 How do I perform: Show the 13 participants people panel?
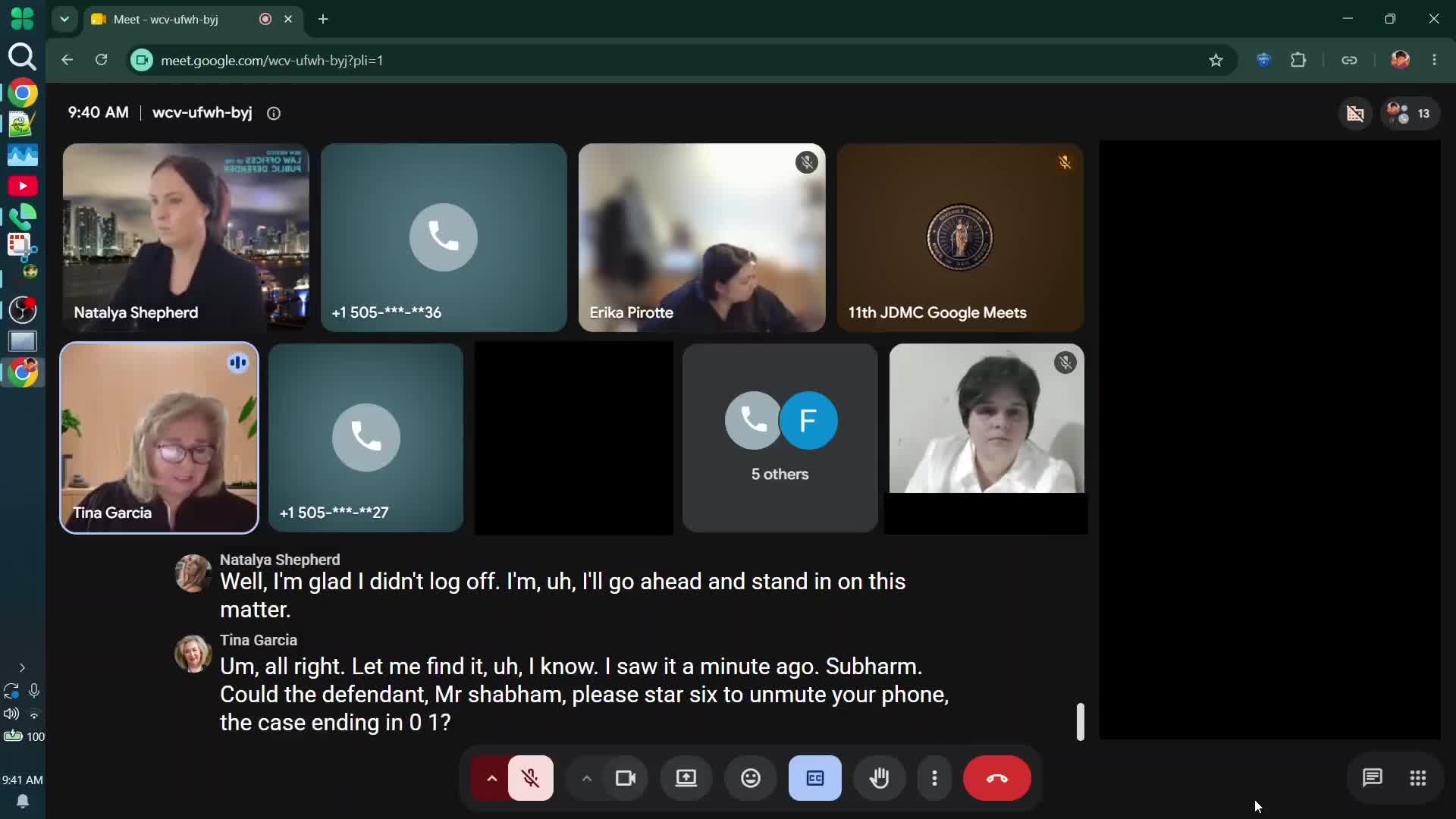1410,114
